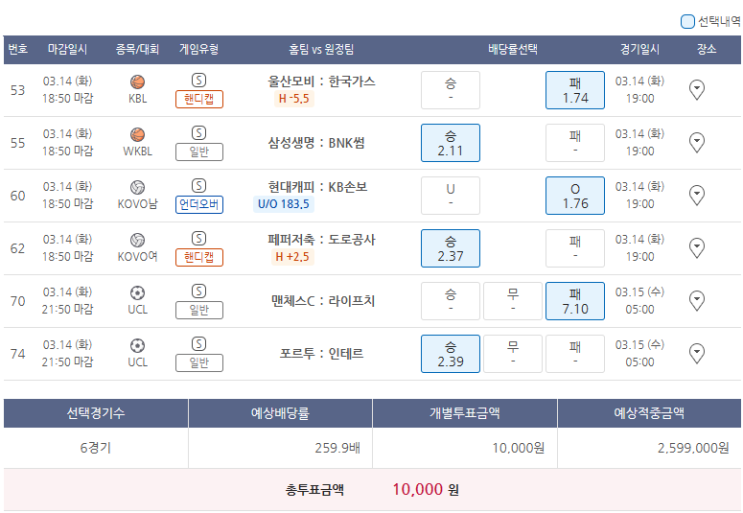Deselect 패 1.74 odds for 울산모비
Viewport: 743px width, 513px height.
(575, 90)
